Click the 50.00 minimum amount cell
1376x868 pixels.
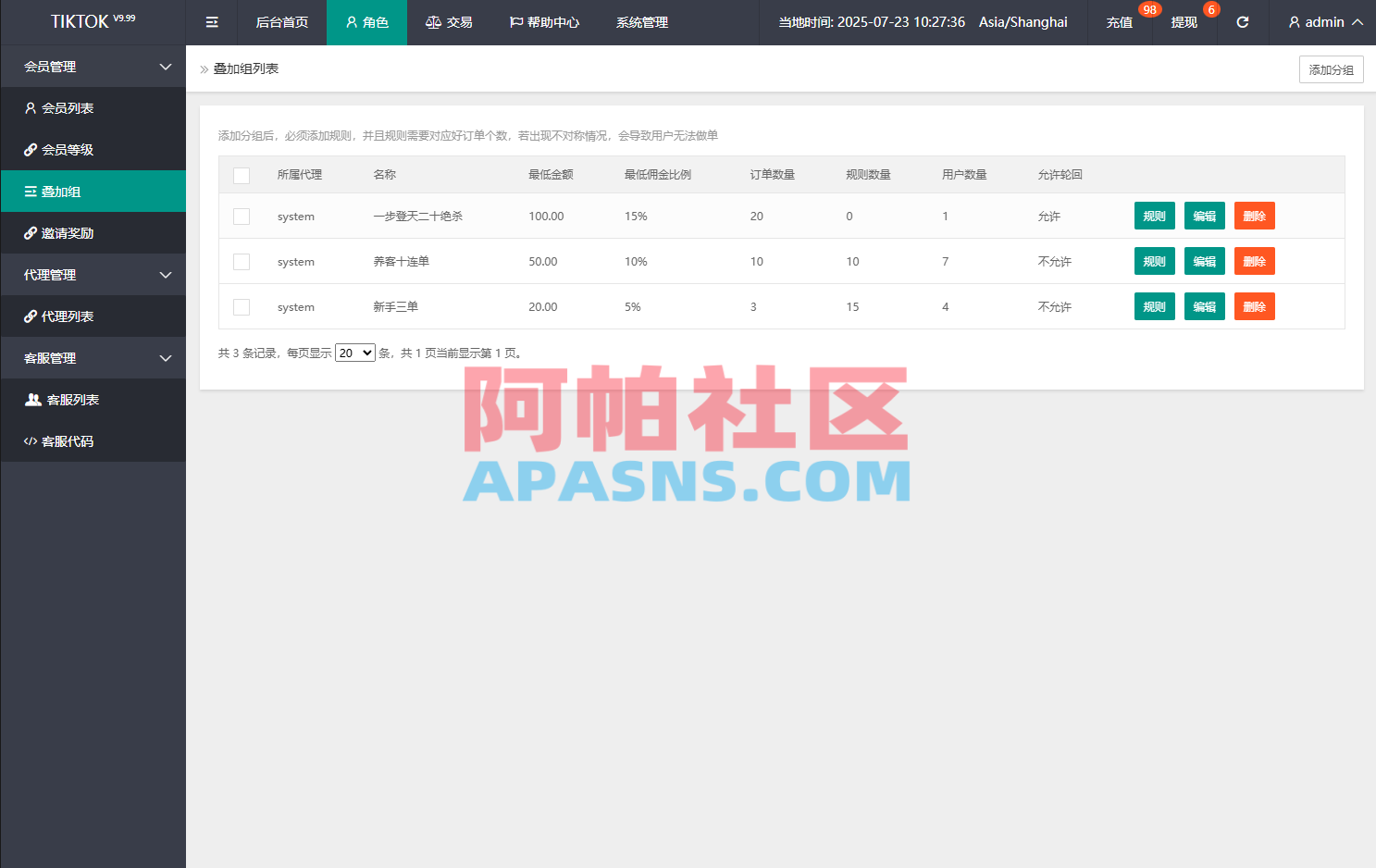pyautogui.click(x=543, y=262)
